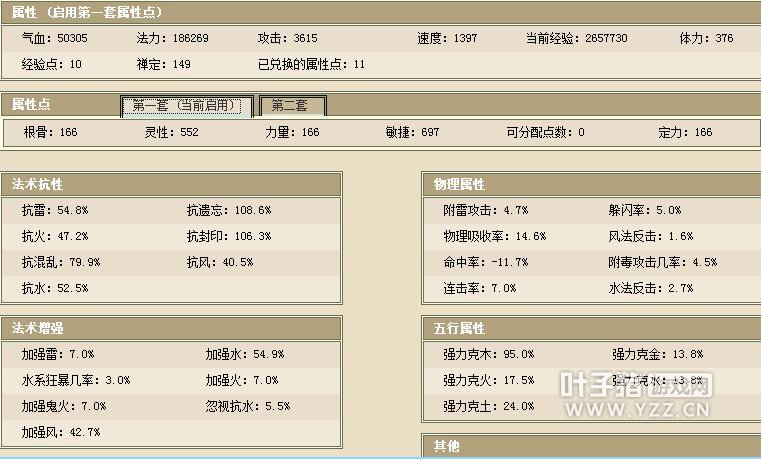This screenshot has height=459, width=761.
Task: Click the 法术增强 panel header
Action: 37,328
